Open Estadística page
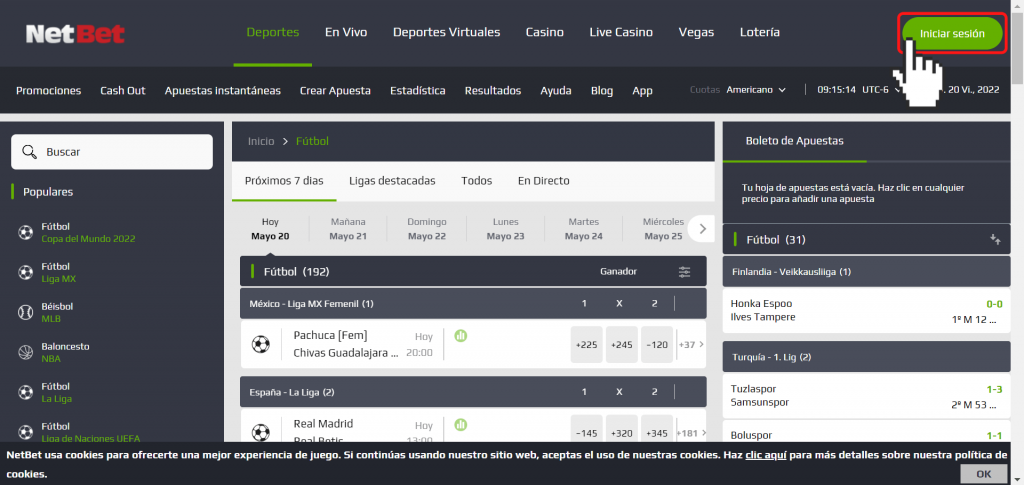Viewport: 1024px width, 485px height. (418, 91)
